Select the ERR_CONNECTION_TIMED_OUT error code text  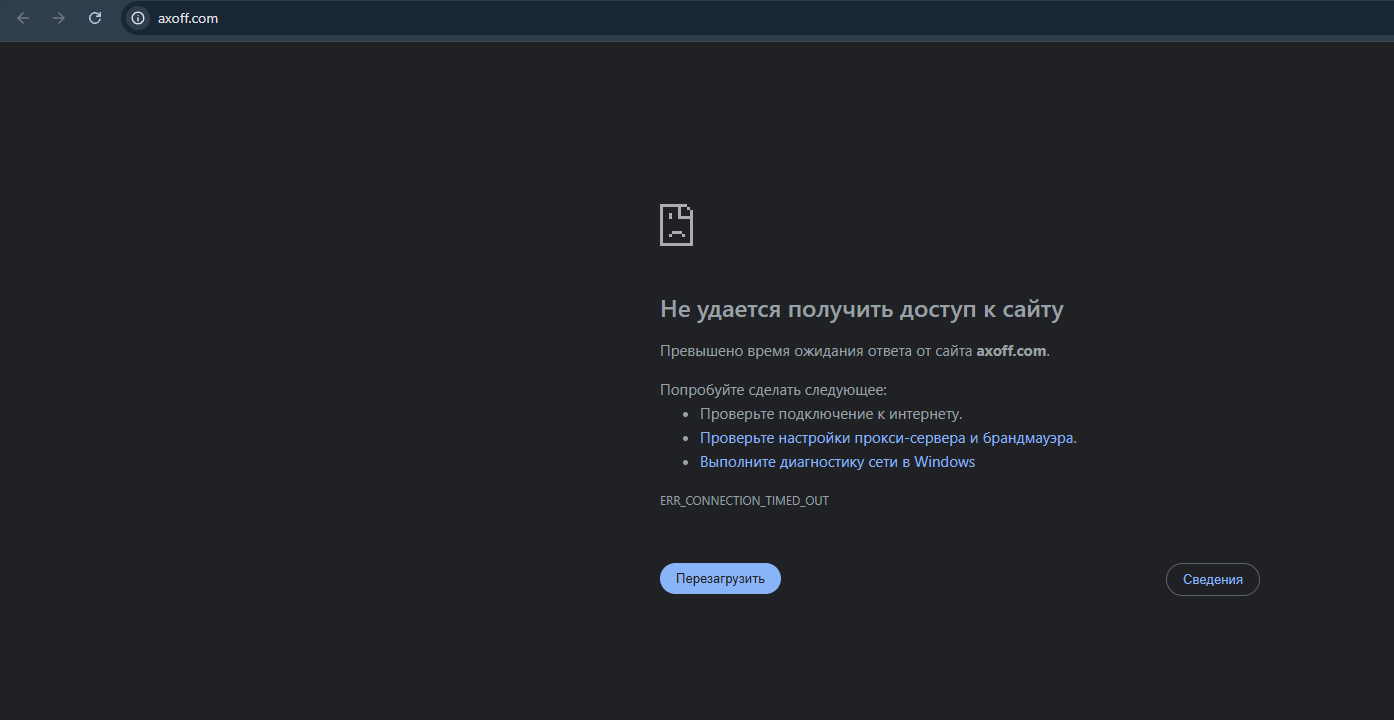tap(744, 500)
